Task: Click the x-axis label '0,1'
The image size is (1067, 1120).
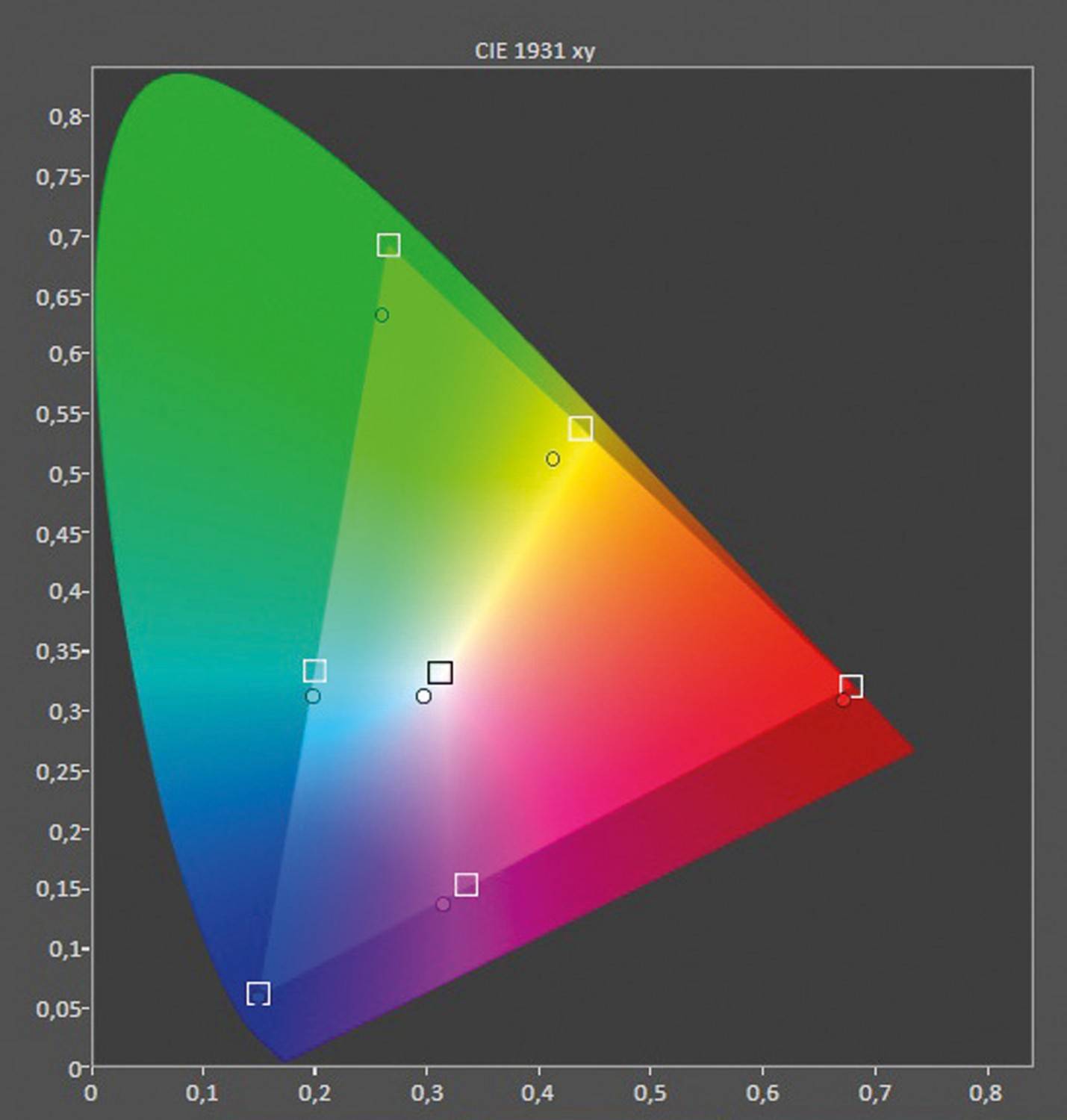Action: pyautogui.click(x=202, y=1093)
